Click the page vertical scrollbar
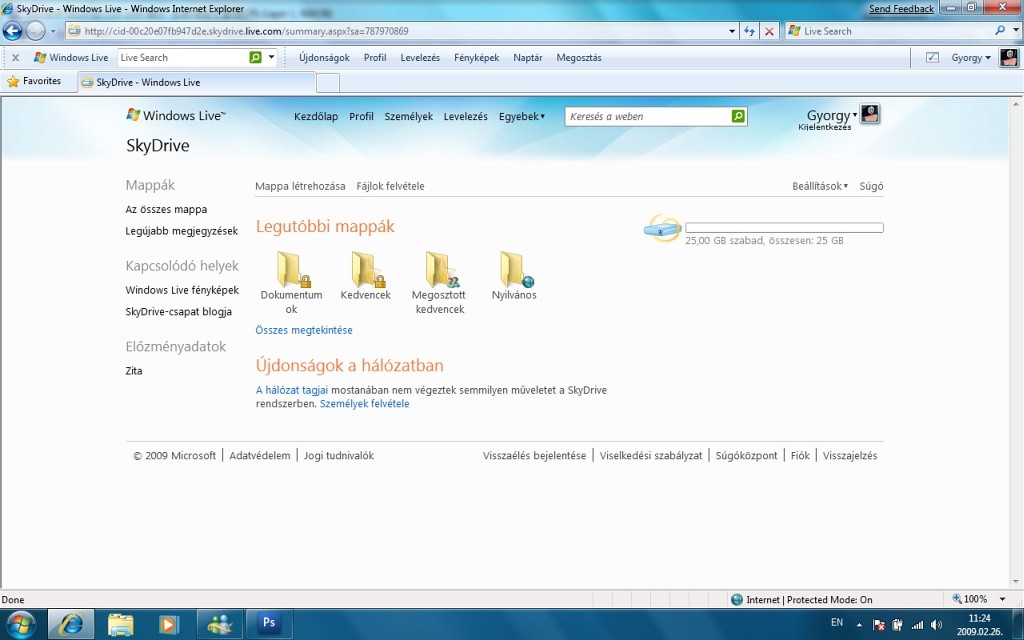Image resolution: width=1024 pixels, height=640 pixels. [1016, 342]
